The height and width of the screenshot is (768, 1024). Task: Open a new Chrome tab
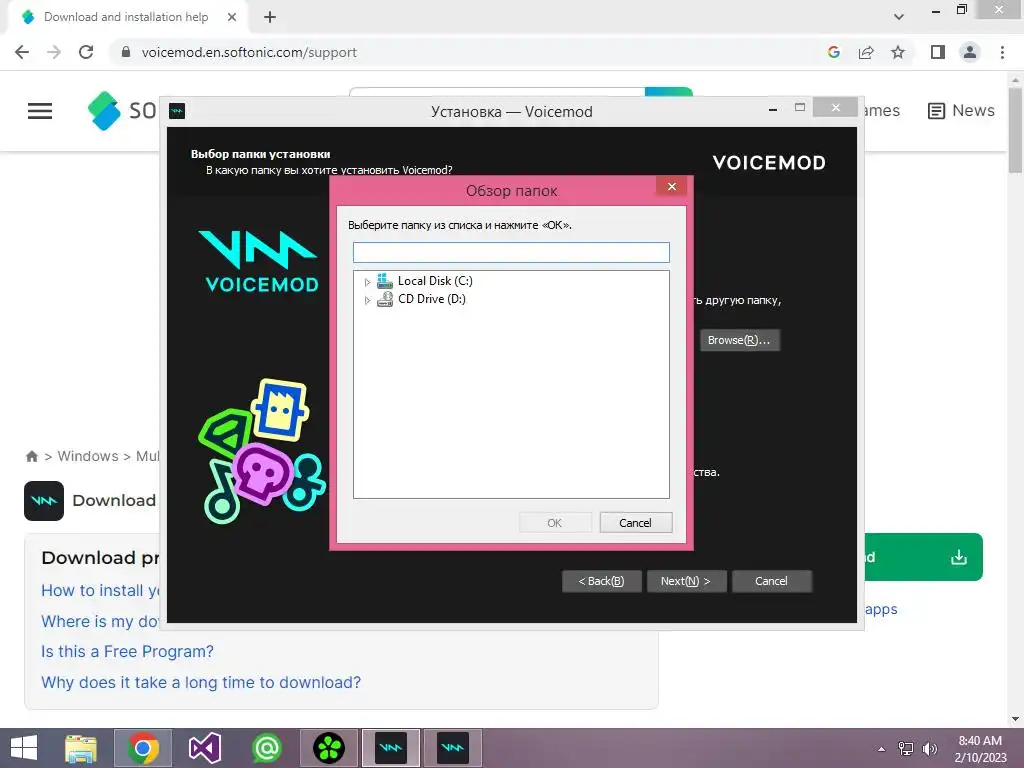pyautogui.click(x=270, y=17)
